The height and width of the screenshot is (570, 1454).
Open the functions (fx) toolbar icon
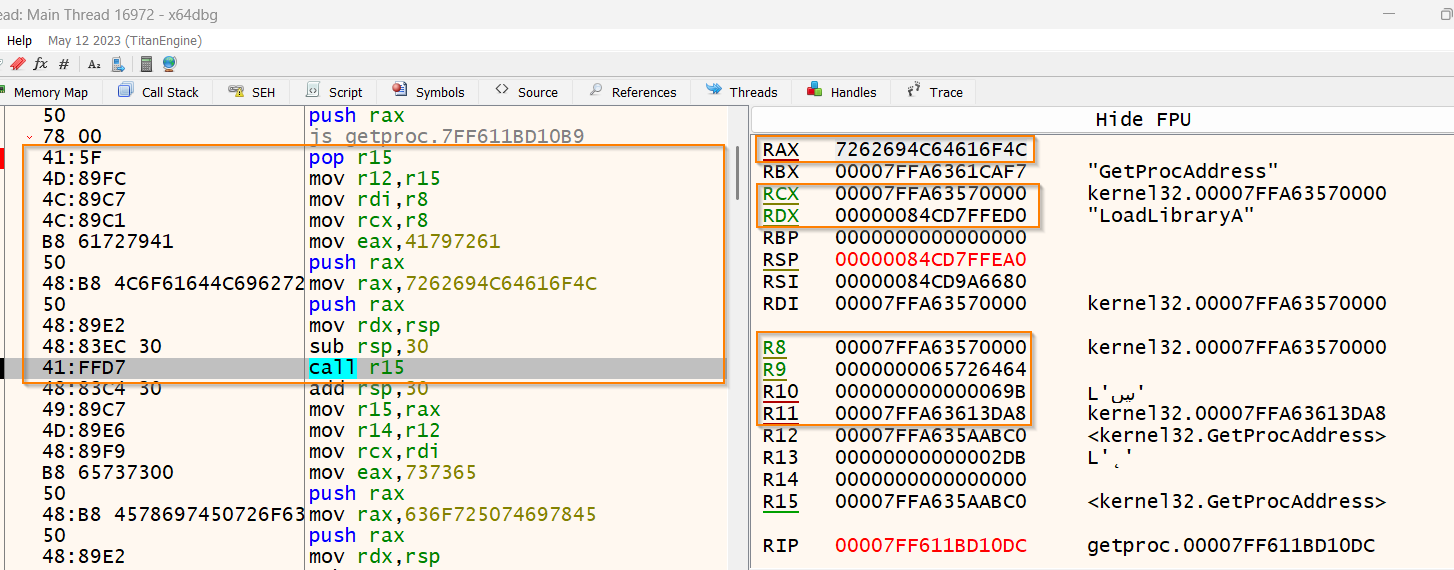click(x=41, y=64)
